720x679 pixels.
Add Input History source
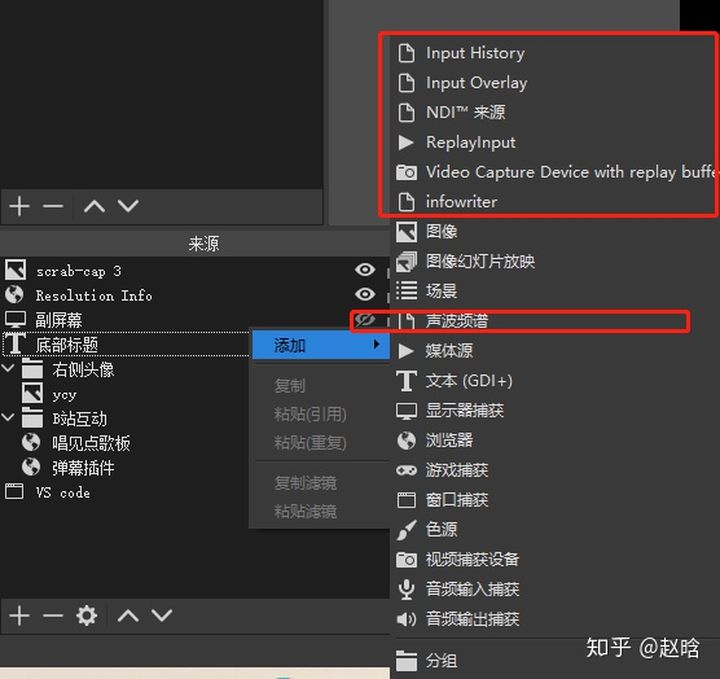pos(555,53)
